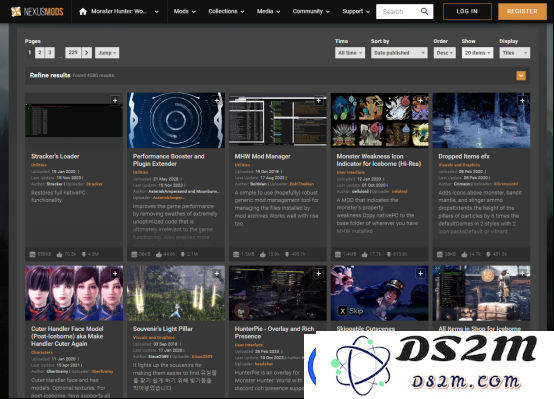Click Visuals and Graphics category under Dropped Items
The image size is (554, 399).
click(x=459, y=165)
